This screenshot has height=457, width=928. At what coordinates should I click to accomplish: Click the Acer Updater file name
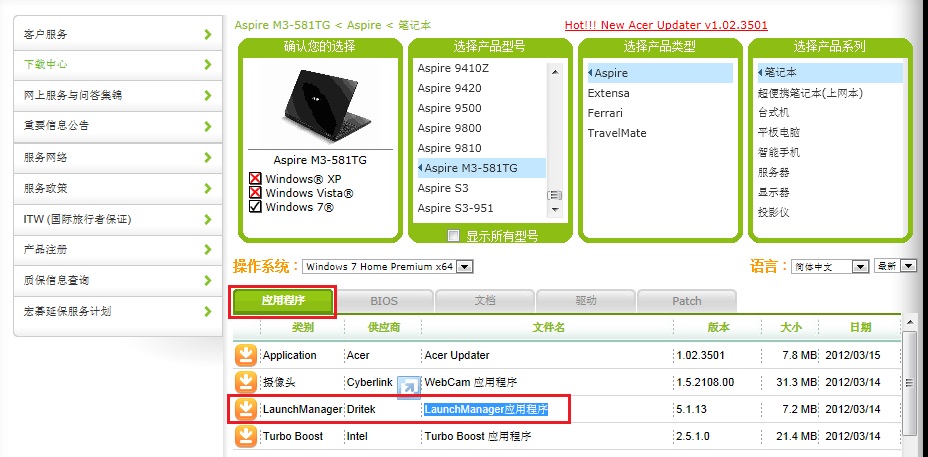pos(457,355)
